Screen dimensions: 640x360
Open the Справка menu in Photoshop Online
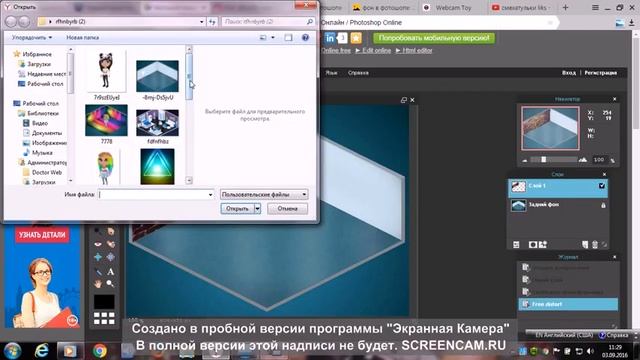358,73
